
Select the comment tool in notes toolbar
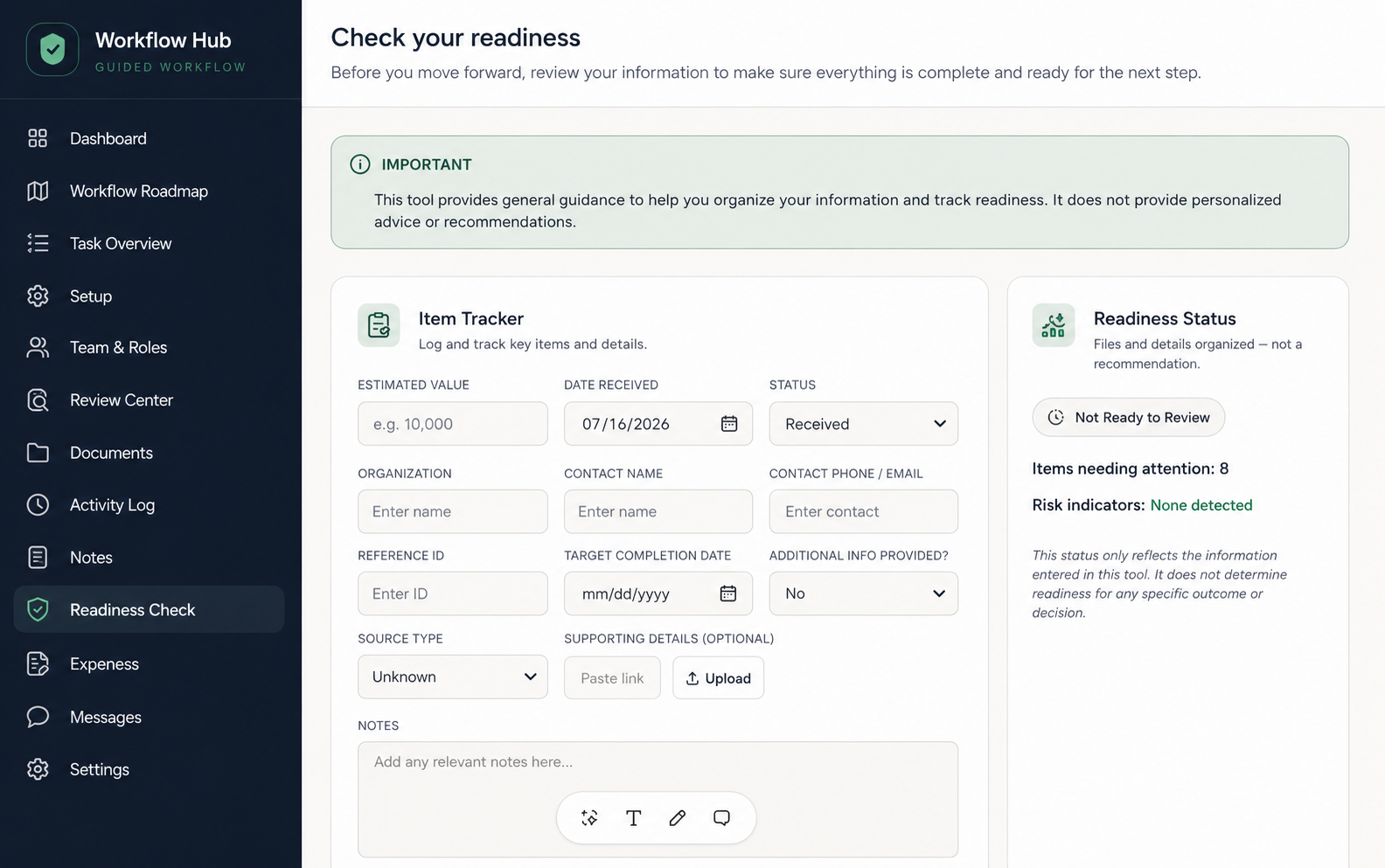[721, 818]
